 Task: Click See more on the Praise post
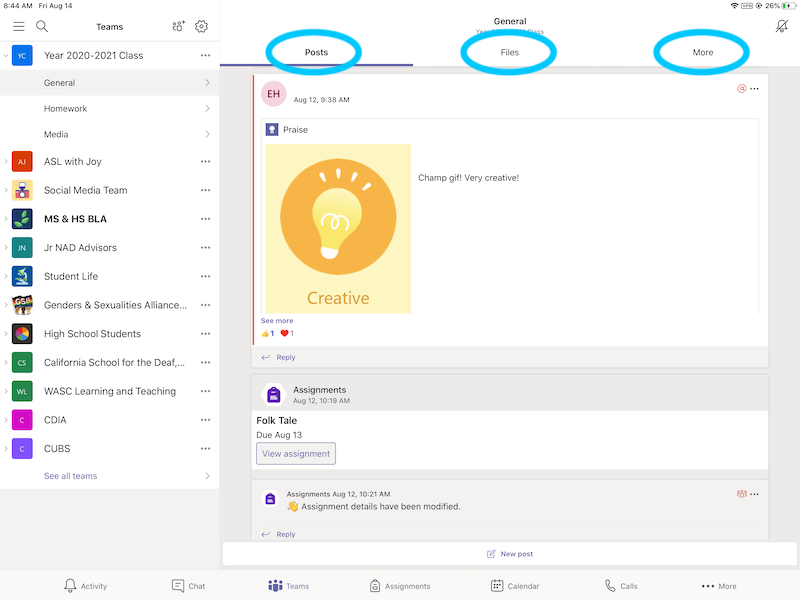277,320
